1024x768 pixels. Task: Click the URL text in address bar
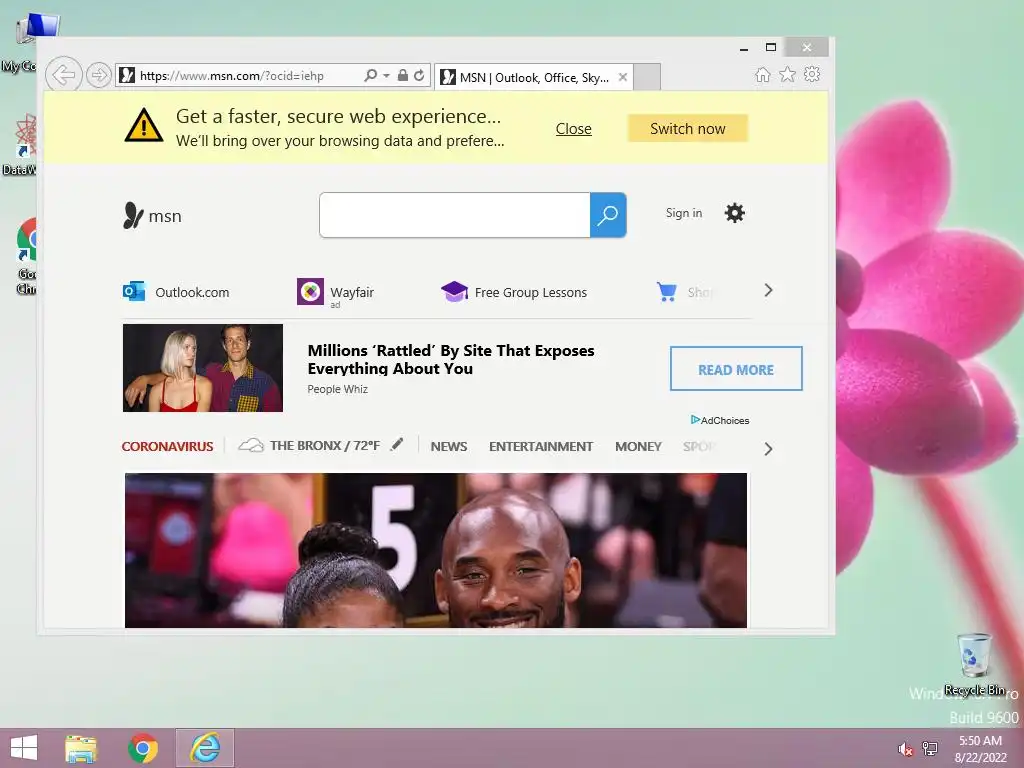(x=232, y=76)
